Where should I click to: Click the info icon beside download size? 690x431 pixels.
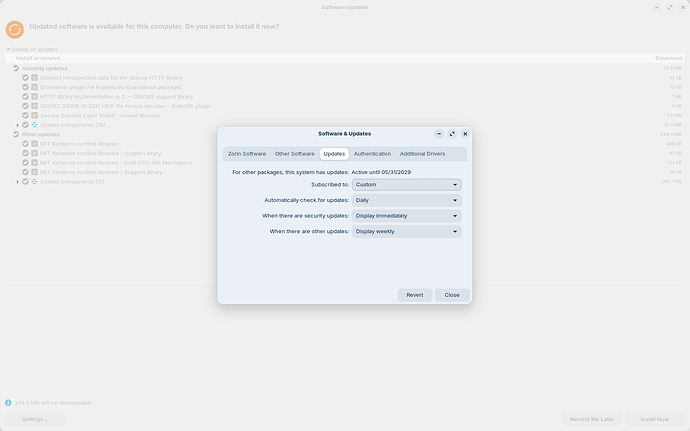click(8, 403)
